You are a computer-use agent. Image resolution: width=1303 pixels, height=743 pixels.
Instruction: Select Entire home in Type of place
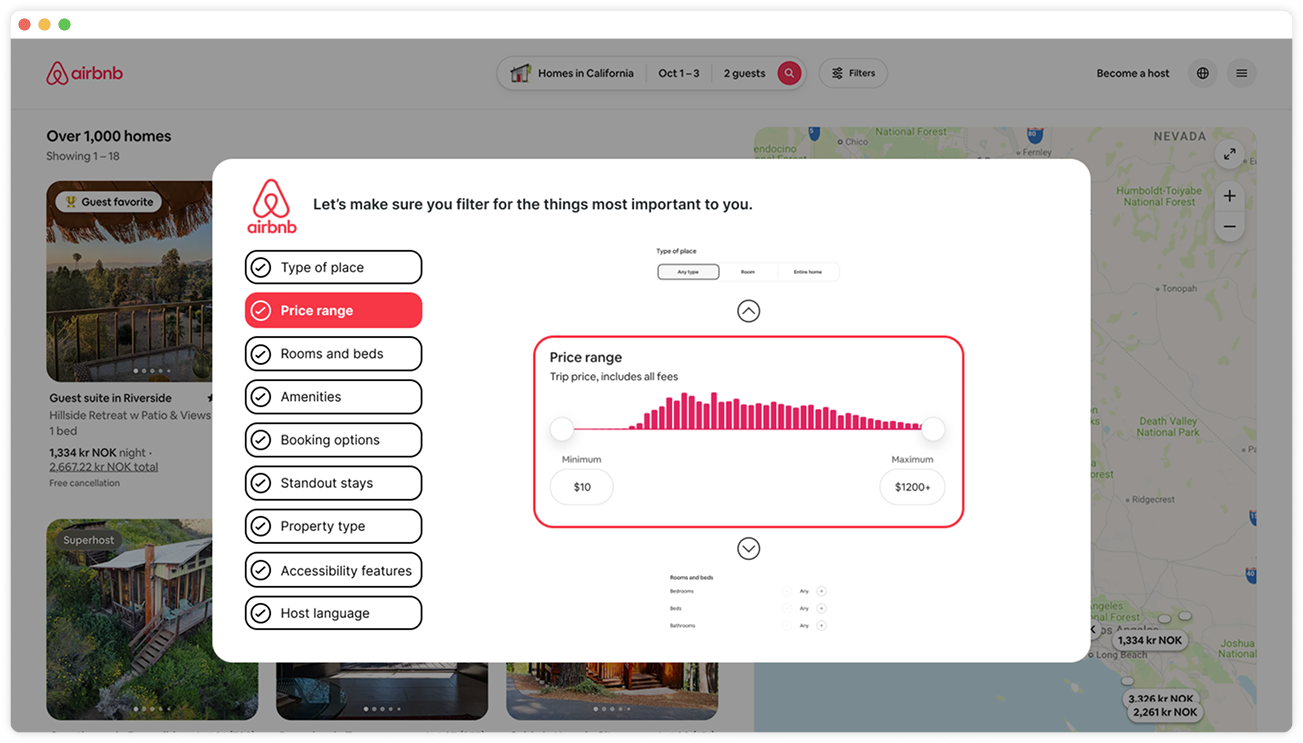click(808, 272)
